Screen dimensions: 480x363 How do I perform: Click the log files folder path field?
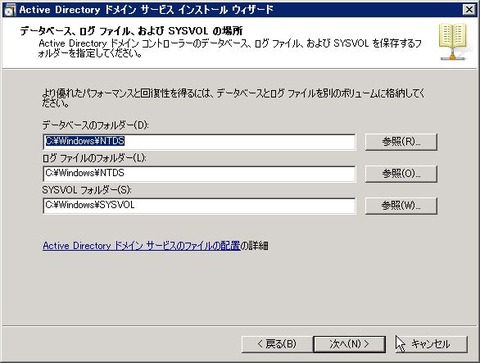[x=199, y=174]
